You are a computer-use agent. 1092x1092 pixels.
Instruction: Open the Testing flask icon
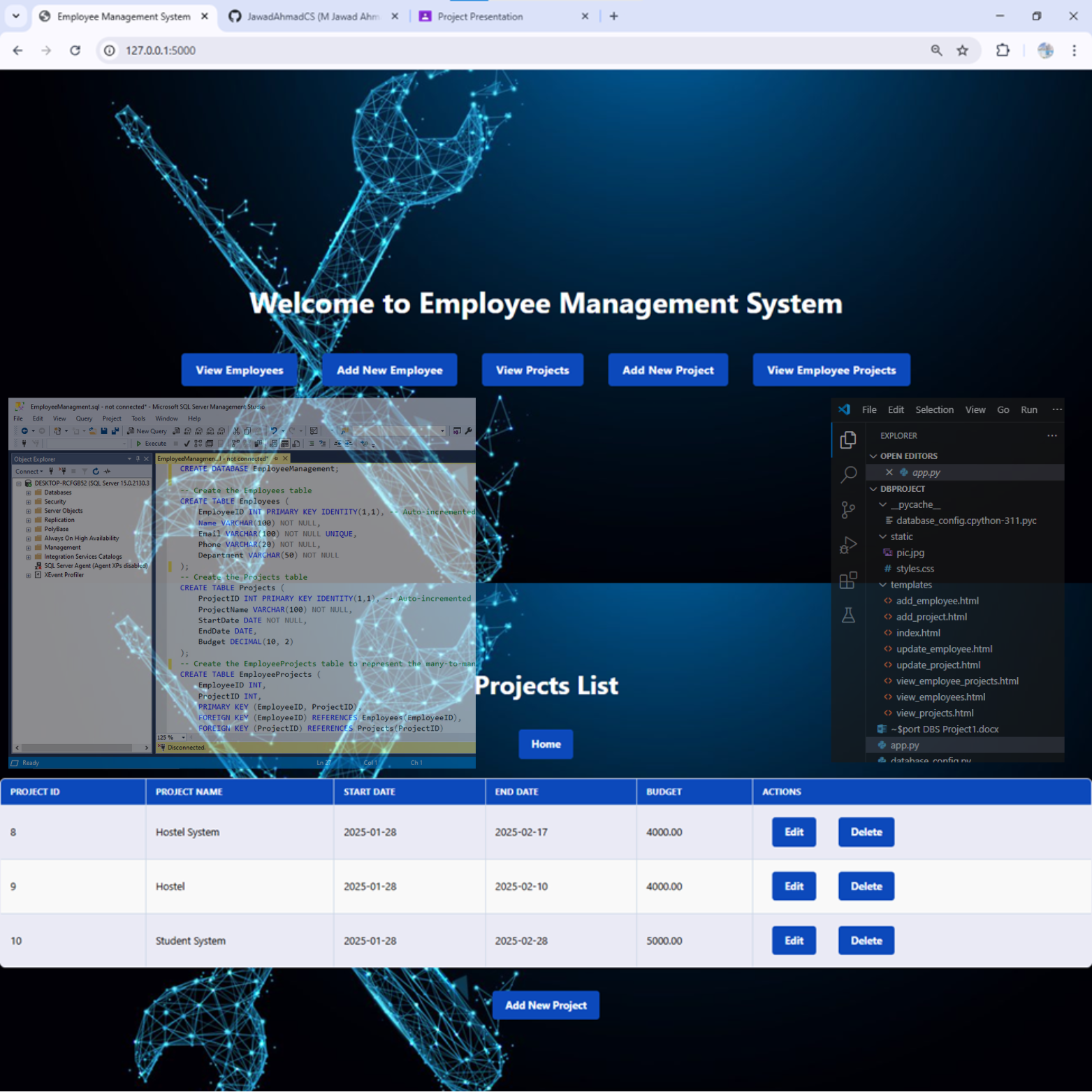coord(847,616)
